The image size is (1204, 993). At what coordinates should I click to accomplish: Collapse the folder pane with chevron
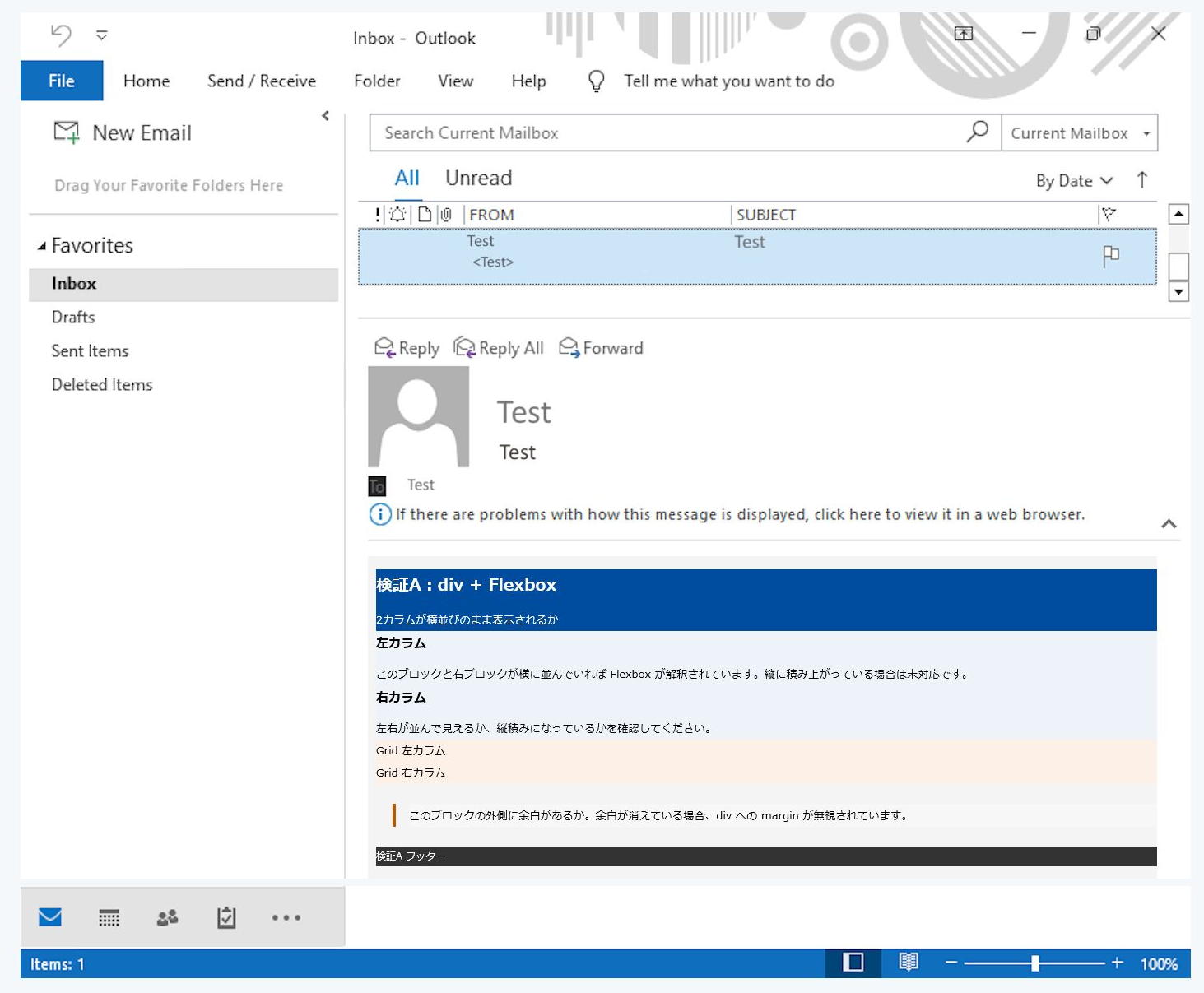pyautogui.click(x=326, y=116)
